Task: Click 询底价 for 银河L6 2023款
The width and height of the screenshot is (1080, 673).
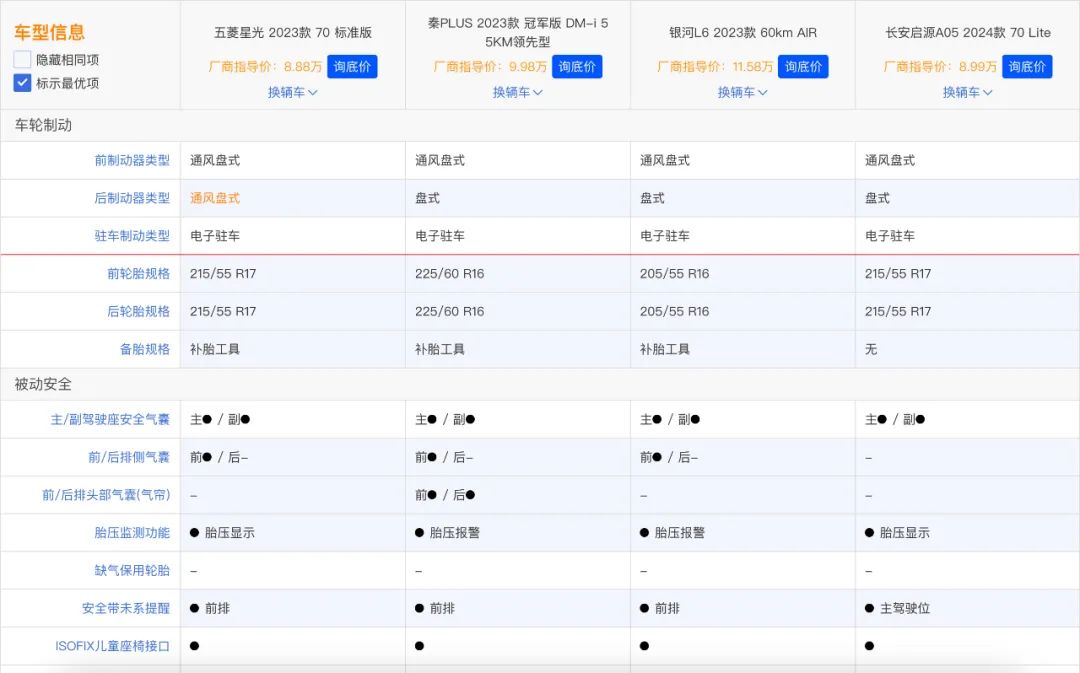Action: point(803,67)
